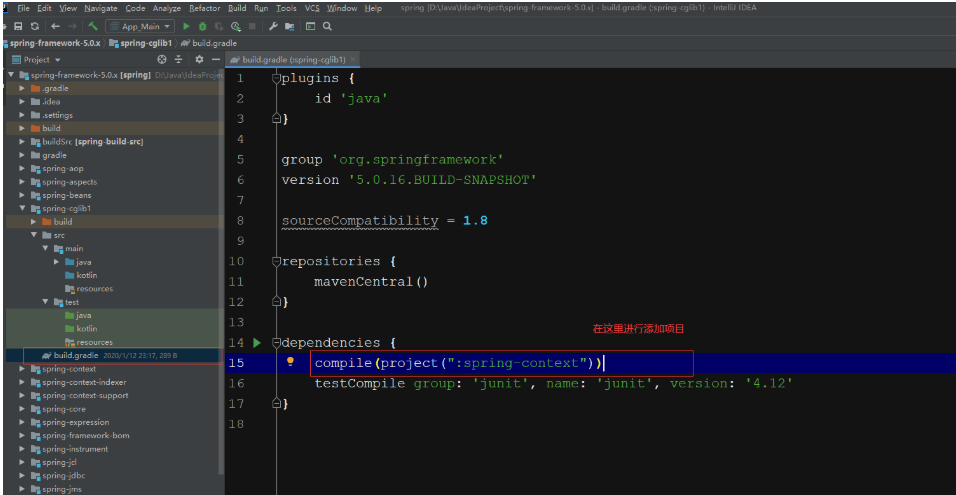This screenshot has height=495, width=956.
Task: Open the Project view selector dropdown
Action: point(41,60)
